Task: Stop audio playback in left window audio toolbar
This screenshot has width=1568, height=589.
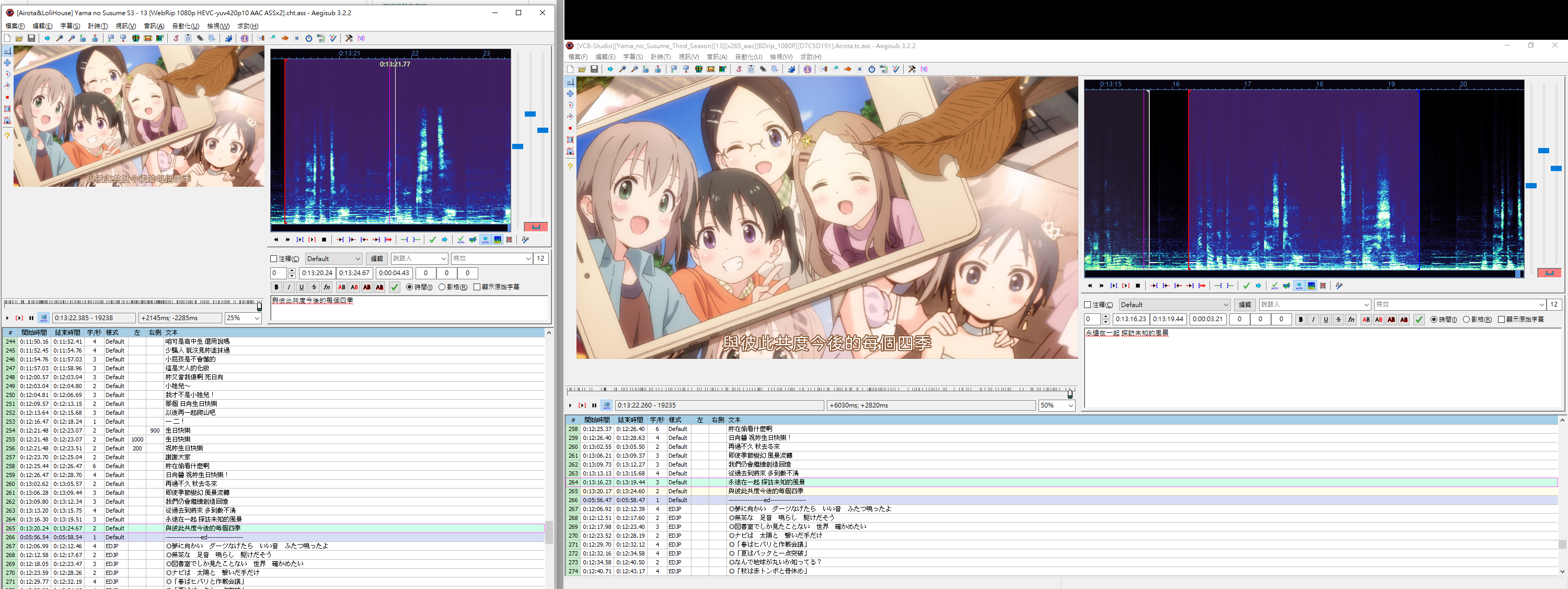Action: (x=324, y=240)
